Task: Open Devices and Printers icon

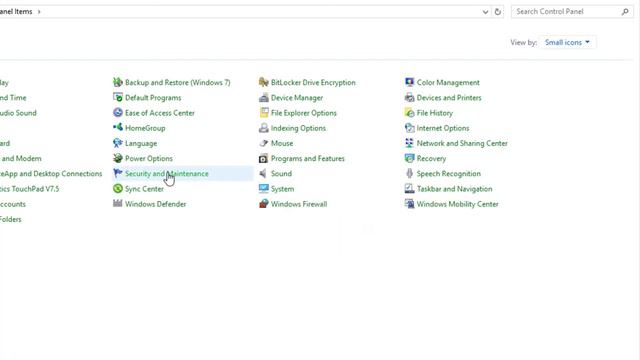Action: pos(409,98)
